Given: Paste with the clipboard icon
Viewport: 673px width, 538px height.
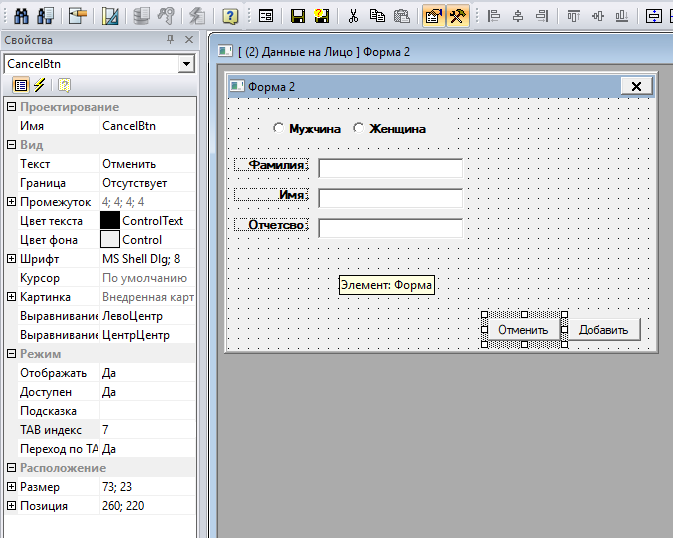Looking at the screenshot, I should [402, 16].
